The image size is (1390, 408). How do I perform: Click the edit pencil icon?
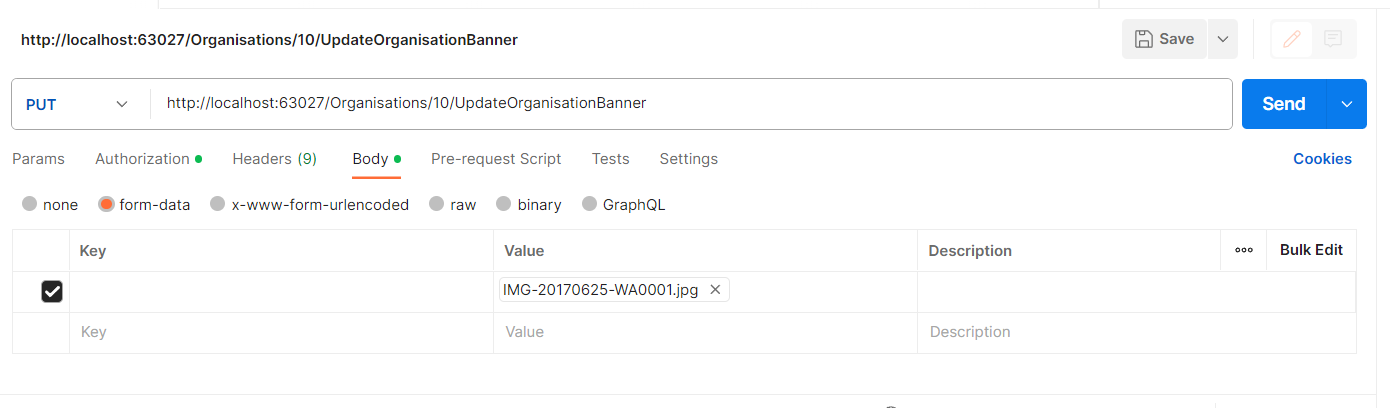[x=1292, y=39]
